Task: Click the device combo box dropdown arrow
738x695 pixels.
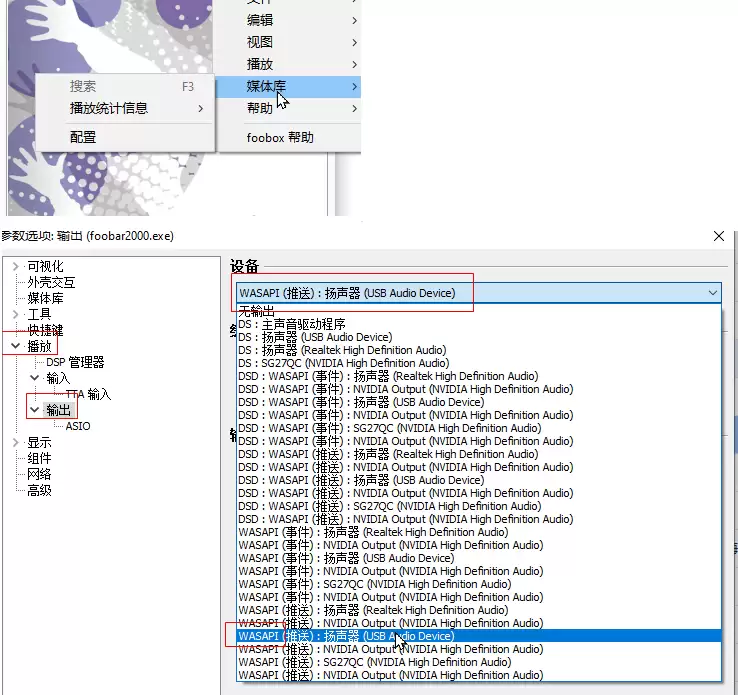Action: tap(713, 293)
